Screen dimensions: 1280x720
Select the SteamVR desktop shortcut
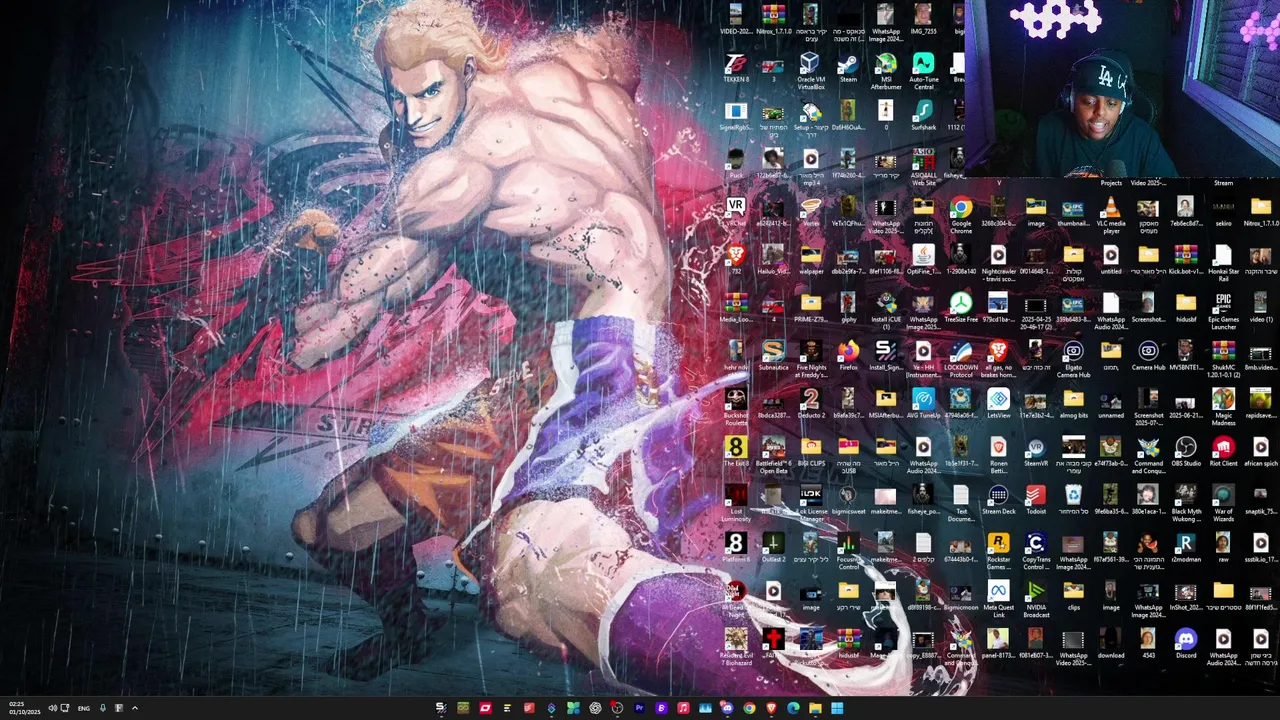pyautogui.click(x=1035, y=449)
